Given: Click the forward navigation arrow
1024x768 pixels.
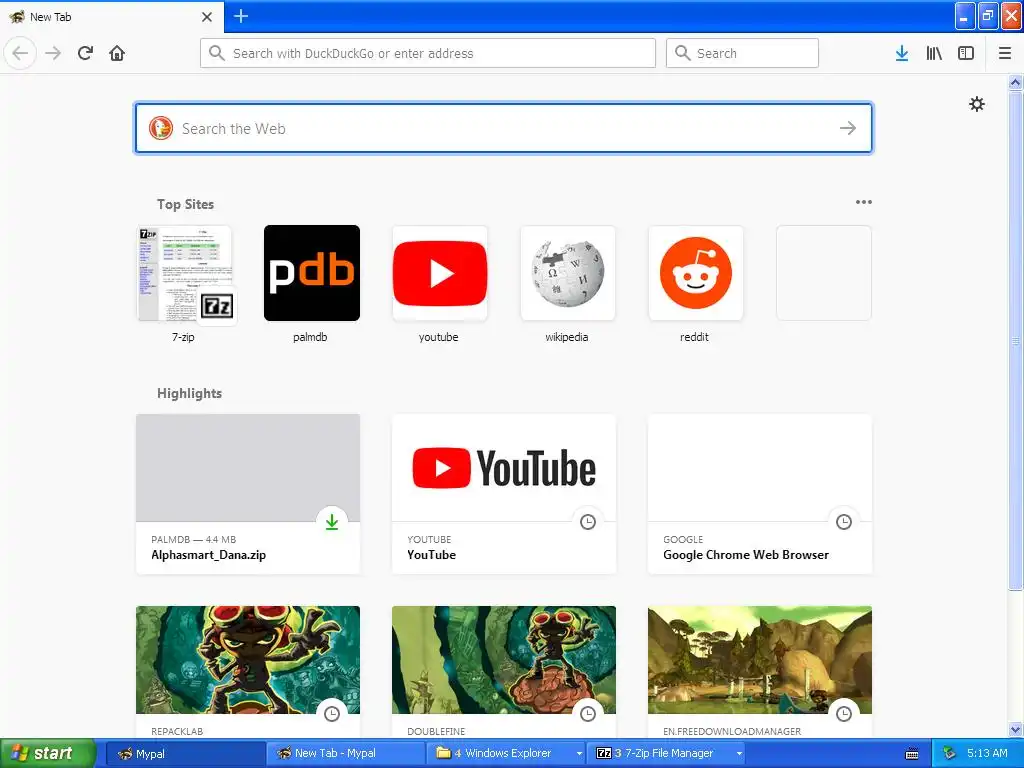Looking at the screenshot, I should point(53,53).
